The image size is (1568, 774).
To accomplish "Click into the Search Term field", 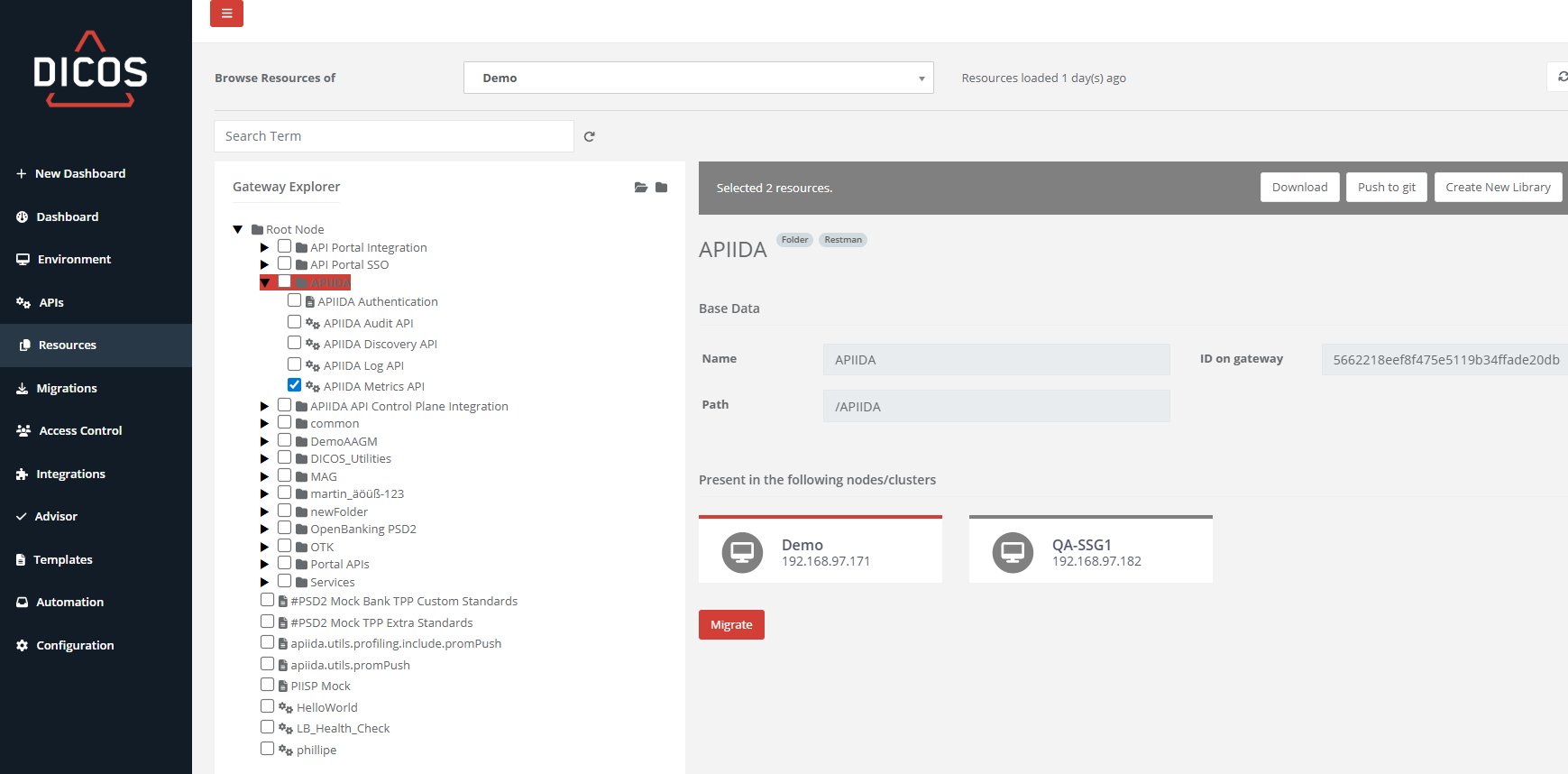I will coord(393,136).
